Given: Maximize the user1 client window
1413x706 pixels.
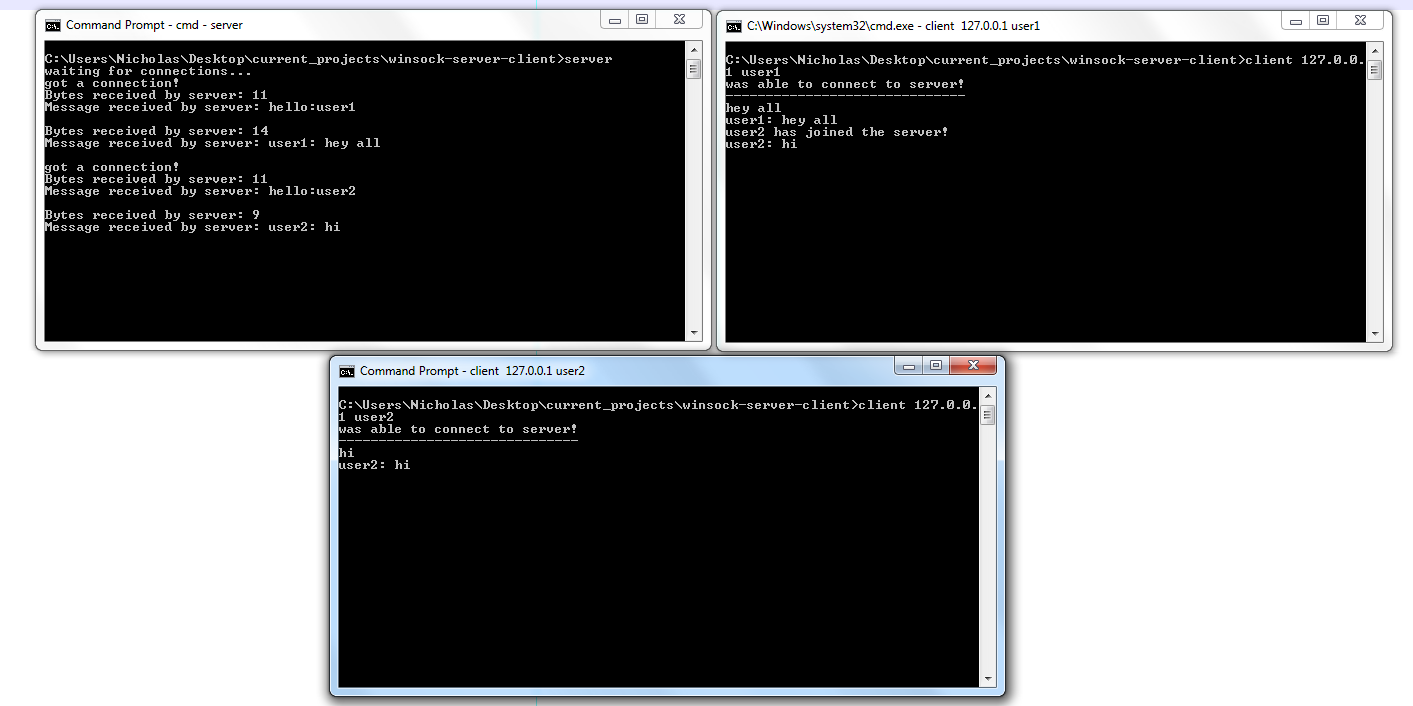Looking at the screenshot, I should click(1323, 20).
